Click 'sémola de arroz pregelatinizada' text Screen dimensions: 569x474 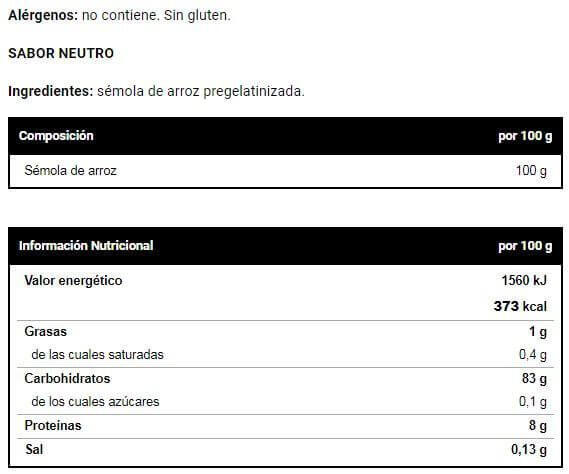(201, 91)
